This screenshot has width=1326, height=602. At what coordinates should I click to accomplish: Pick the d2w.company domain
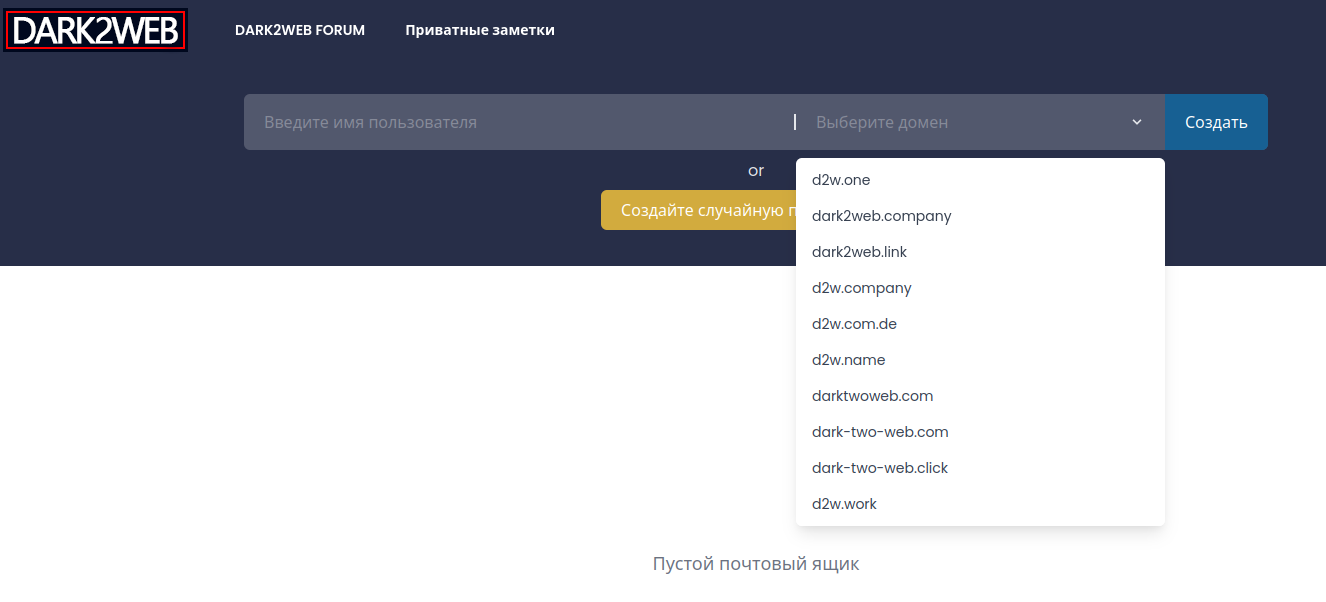click(x=980, y=288)
